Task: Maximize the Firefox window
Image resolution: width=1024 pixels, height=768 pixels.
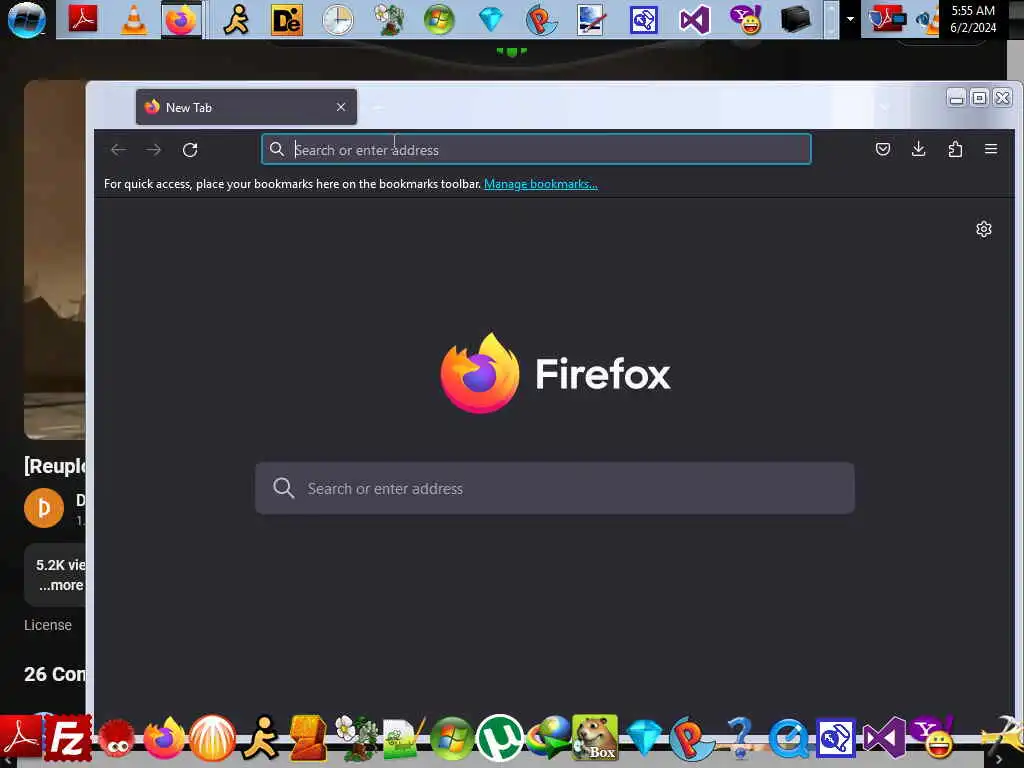Action: click(979, 98)
